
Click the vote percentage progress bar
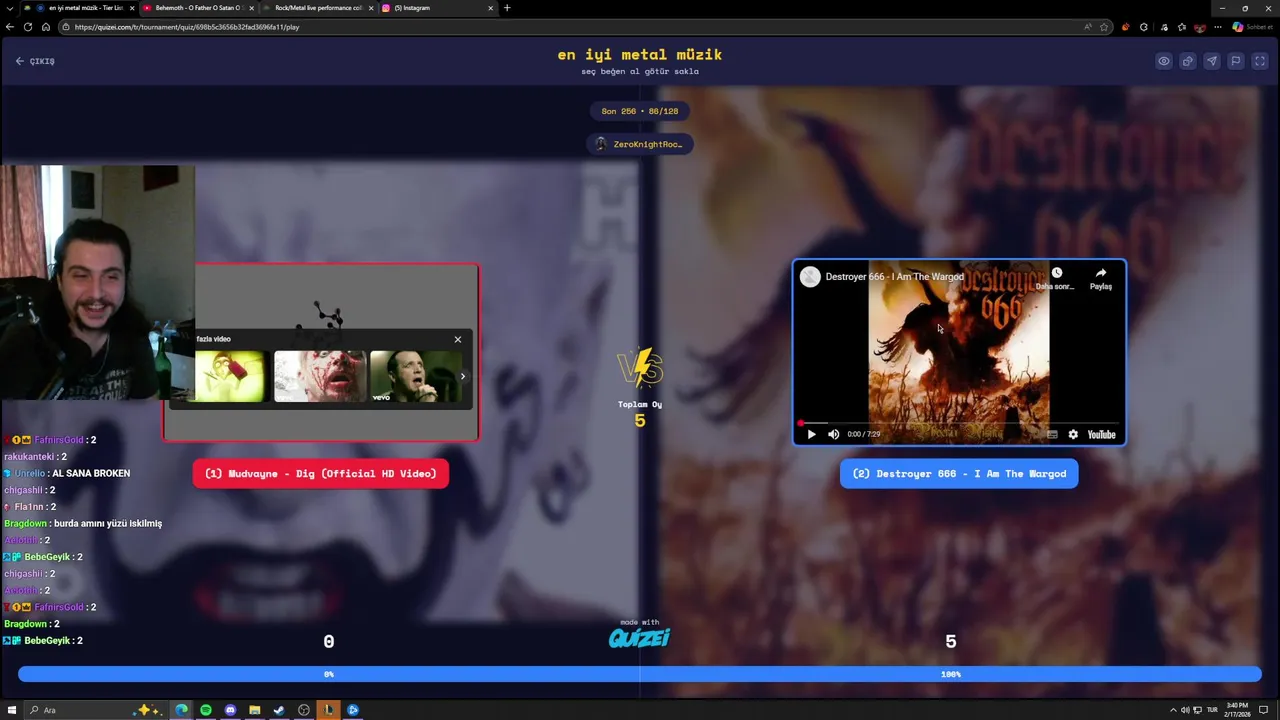pos(640,674)
